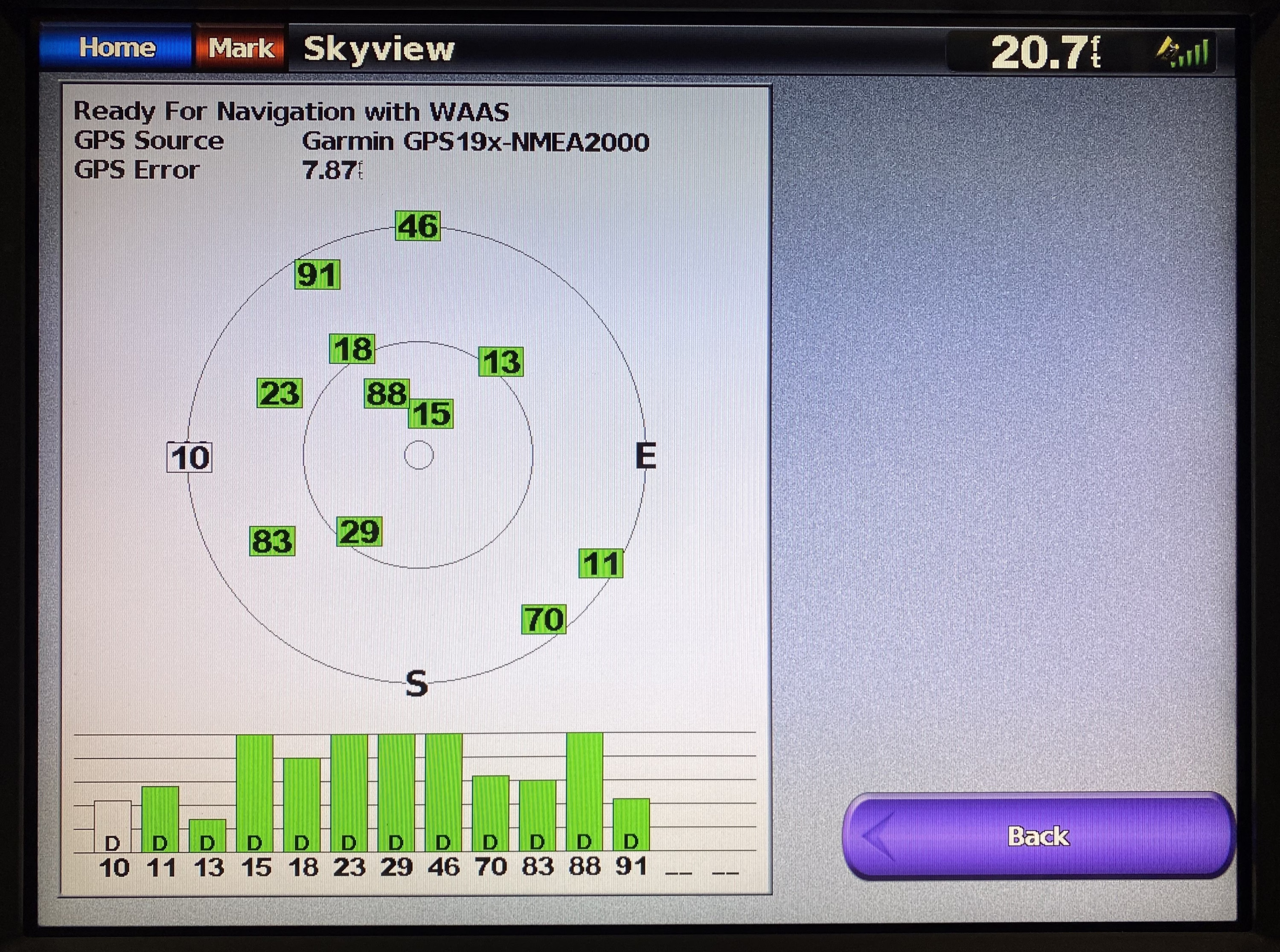Screen dimensions: 1280x952
Task: Tap satellite 18 icon in sky plot
Action: (x=352, y=348)
